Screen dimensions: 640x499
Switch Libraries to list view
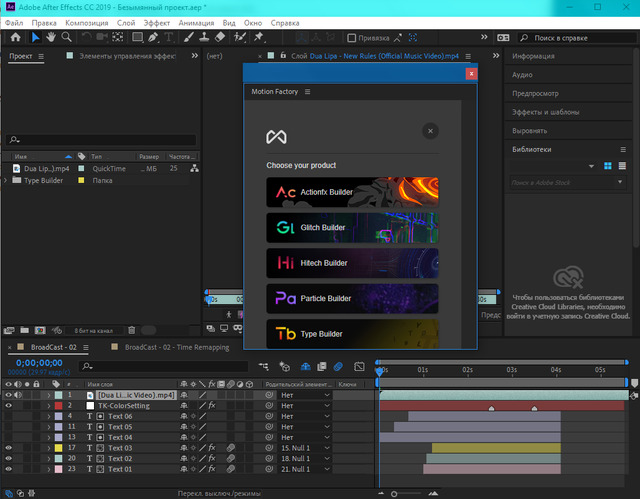622,166
